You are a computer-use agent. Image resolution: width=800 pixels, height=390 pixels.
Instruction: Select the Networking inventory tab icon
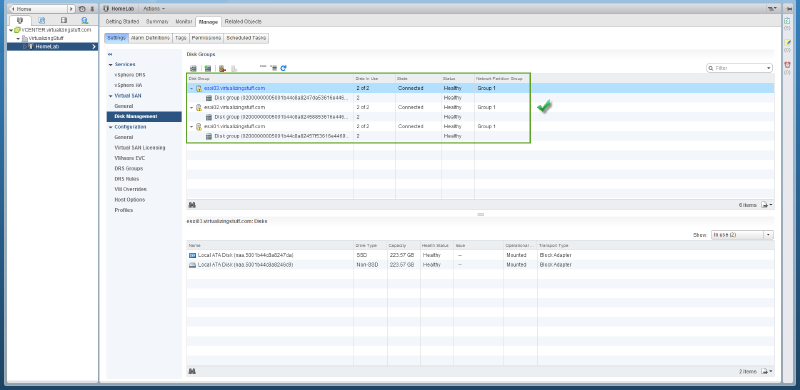[85, 20]
